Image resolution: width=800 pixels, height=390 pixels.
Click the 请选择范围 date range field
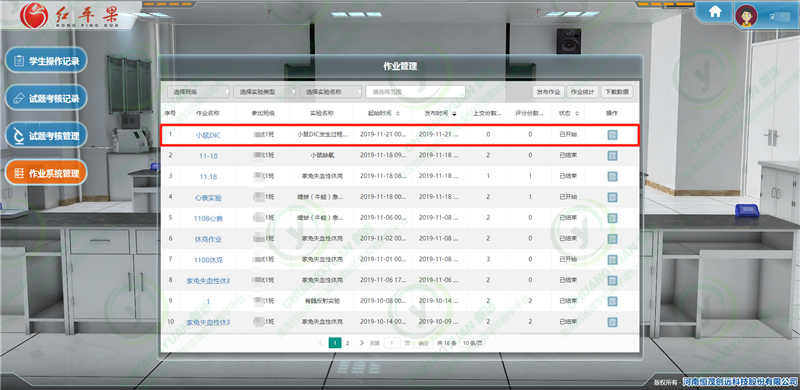(415, 92)
